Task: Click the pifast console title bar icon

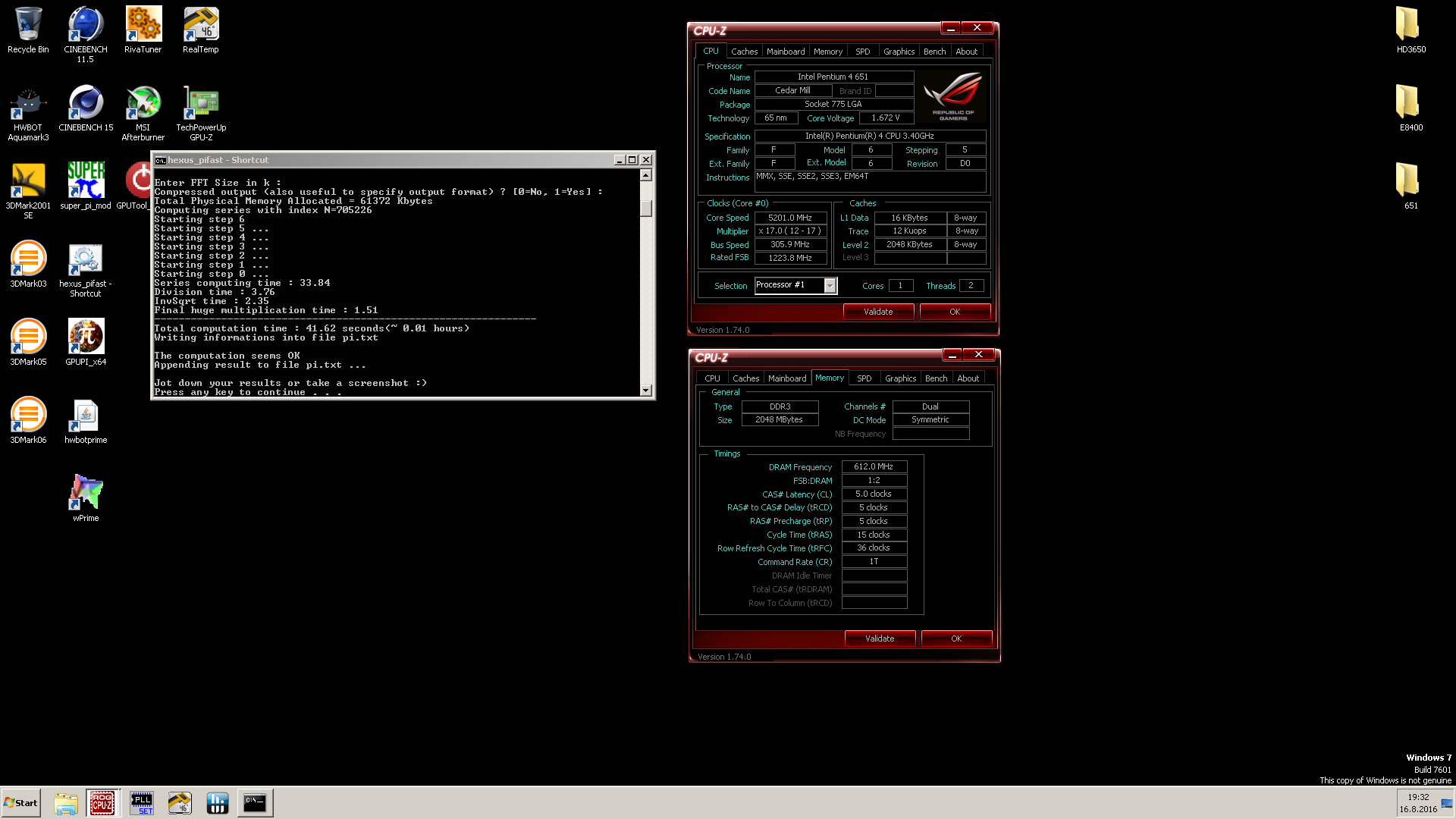Action: pos(160,160)
